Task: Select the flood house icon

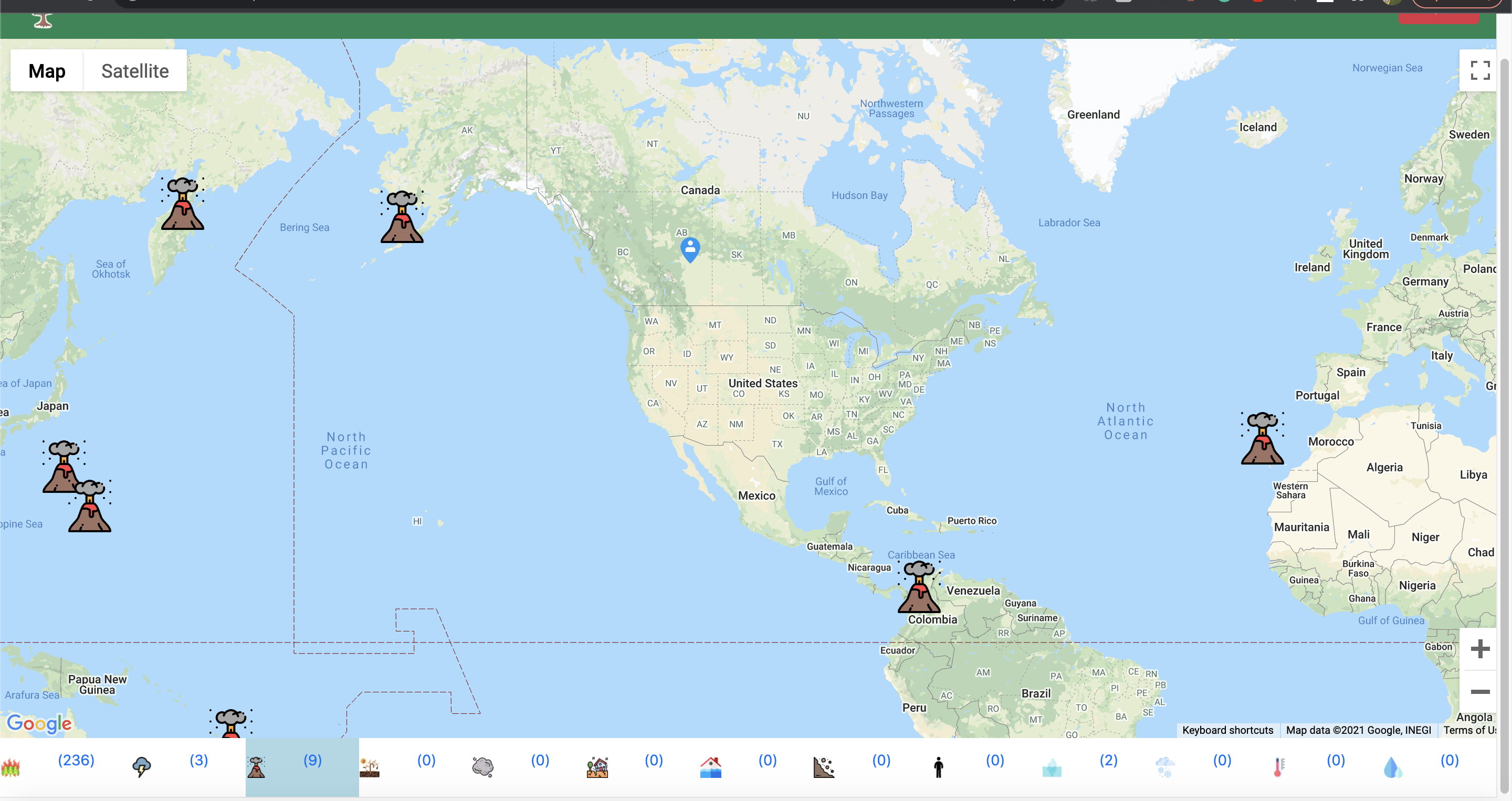Action: pos(710,767)
